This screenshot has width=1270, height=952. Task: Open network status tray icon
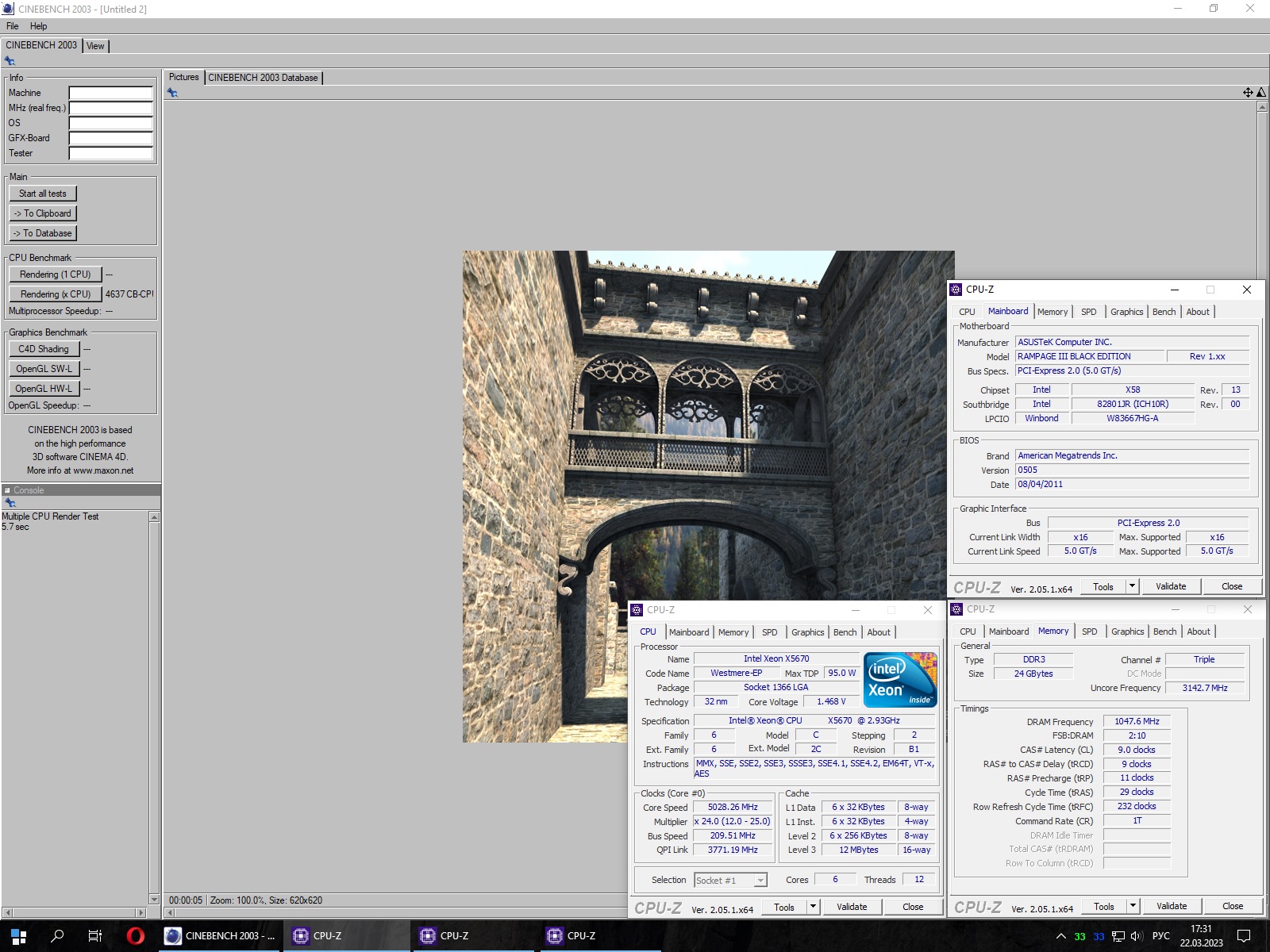pos(1118,936)
